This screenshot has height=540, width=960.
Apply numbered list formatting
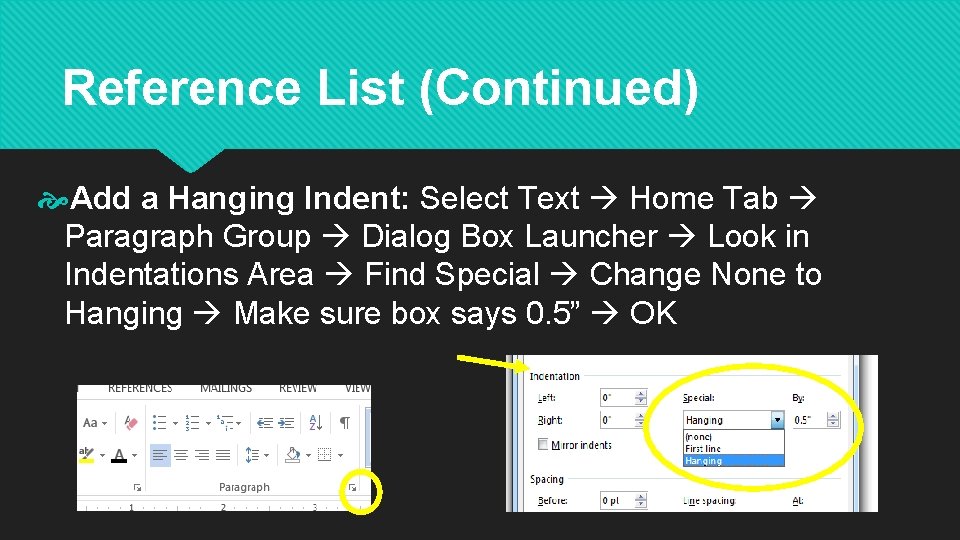click(x=192, y=422)
